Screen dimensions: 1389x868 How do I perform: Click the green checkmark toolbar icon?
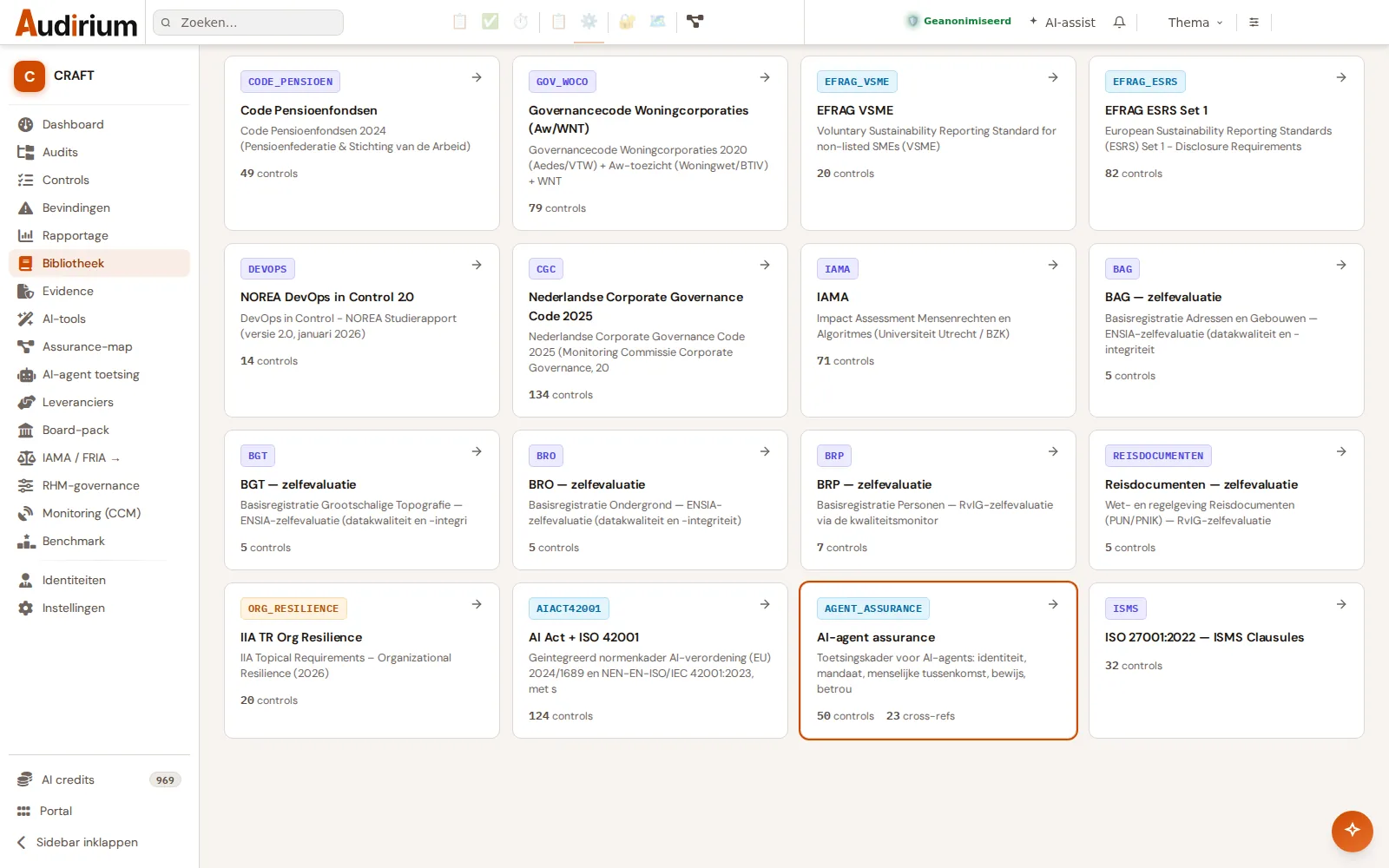pyautogui.click(x=490, y=21)
